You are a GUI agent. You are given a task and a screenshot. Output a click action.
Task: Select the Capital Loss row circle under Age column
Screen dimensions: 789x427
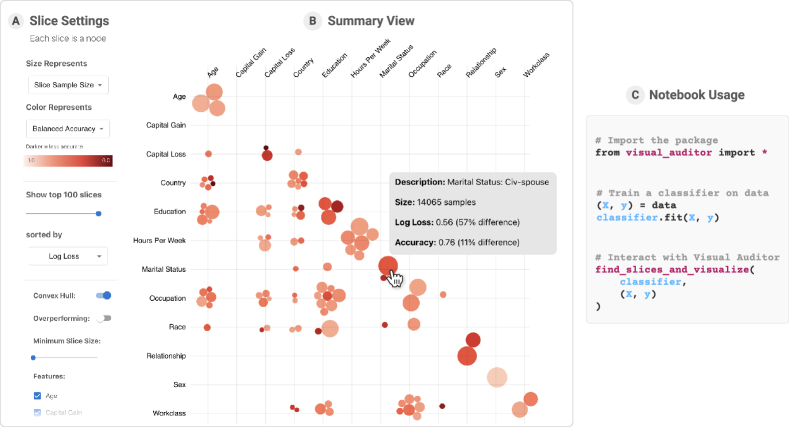[208, 154]
